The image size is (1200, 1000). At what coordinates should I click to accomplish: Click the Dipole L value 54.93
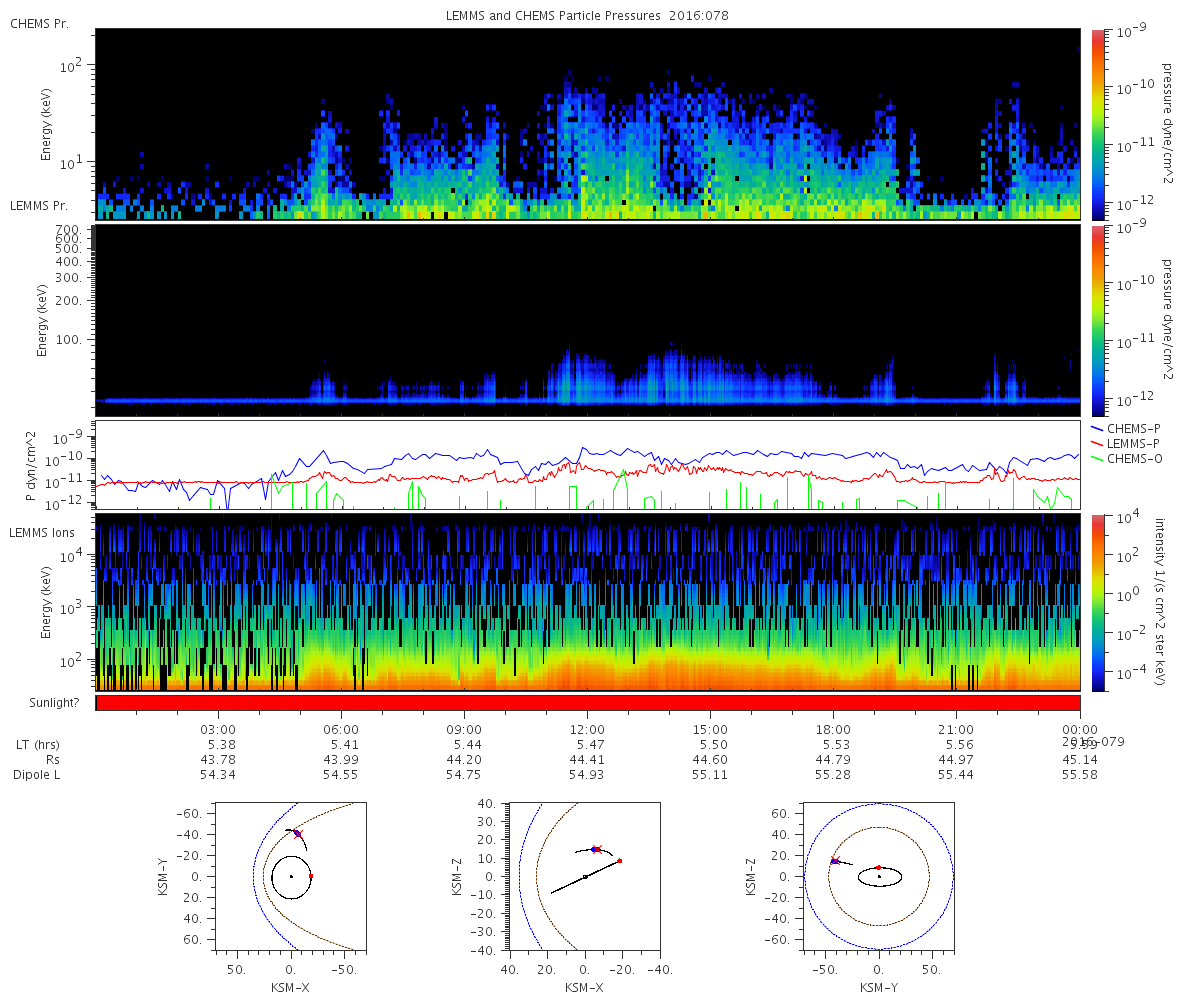(587, 775)
